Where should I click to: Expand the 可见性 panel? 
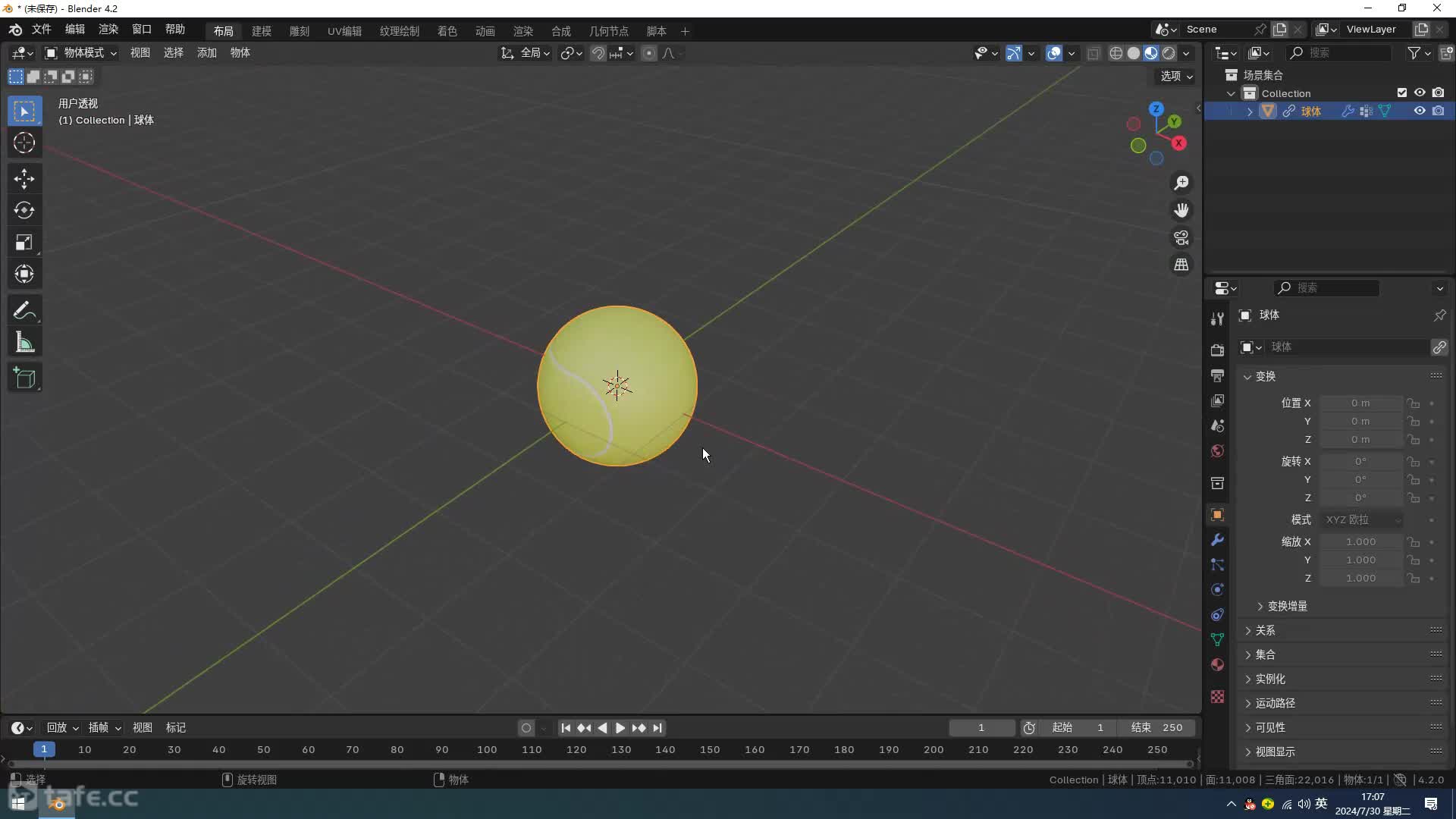point(1264,727)
